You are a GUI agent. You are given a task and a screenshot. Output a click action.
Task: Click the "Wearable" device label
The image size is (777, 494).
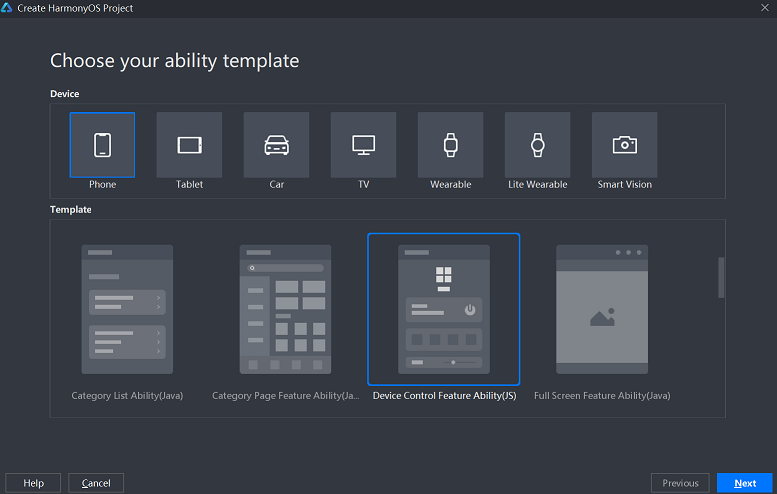point(450,184)
